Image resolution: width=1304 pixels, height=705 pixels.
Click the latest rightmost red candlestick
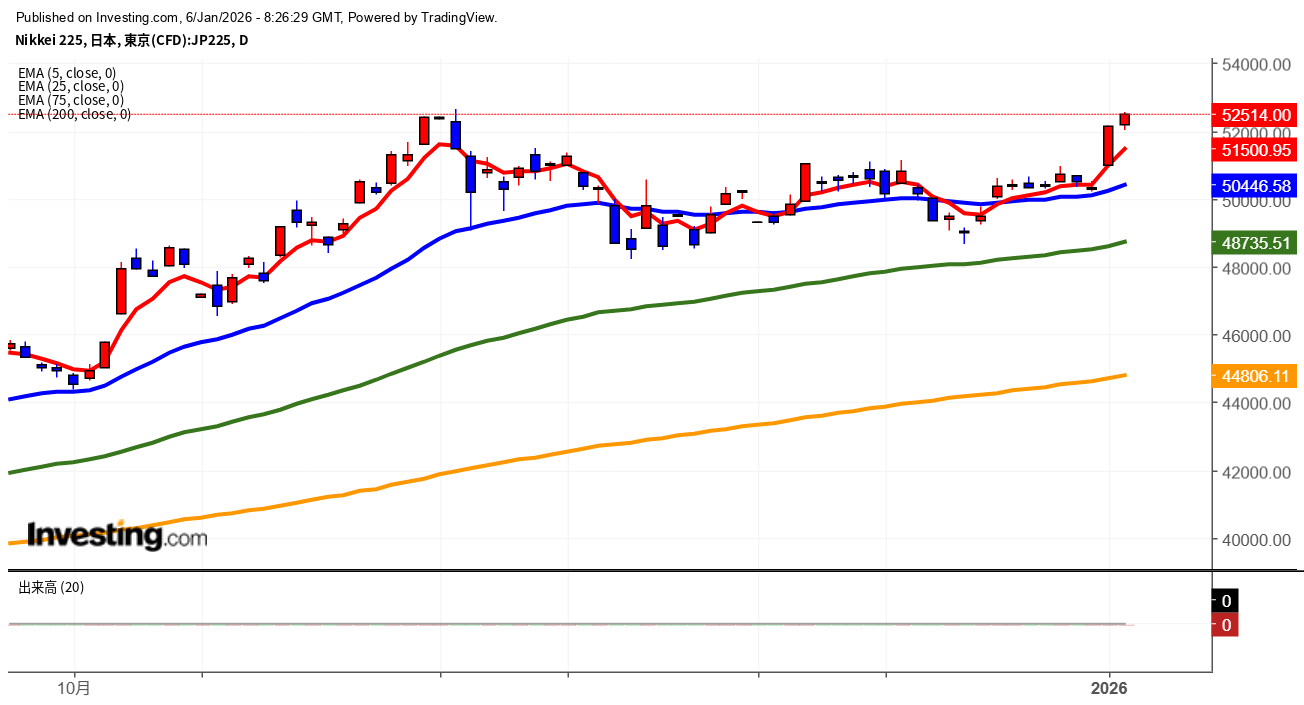(x=1125, y=119)
